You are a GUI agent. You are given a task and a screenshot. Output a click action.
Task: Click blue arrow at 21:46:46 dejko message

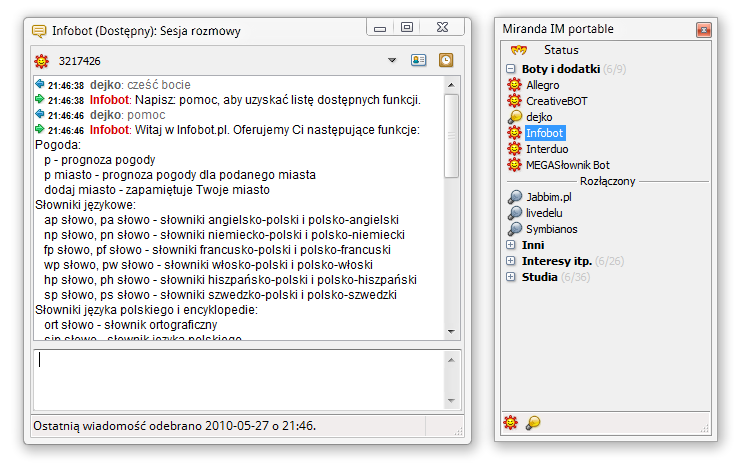pyautogui.click(x=40, y=114)
